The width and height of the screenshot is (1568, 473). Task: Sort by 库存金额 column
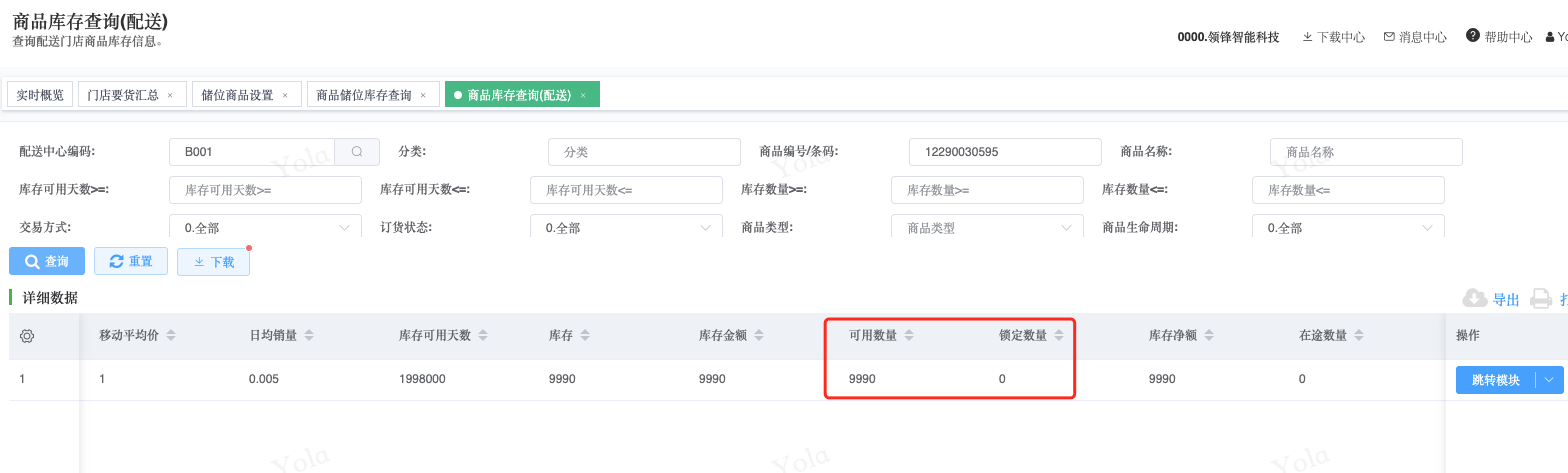pos(758,336)
